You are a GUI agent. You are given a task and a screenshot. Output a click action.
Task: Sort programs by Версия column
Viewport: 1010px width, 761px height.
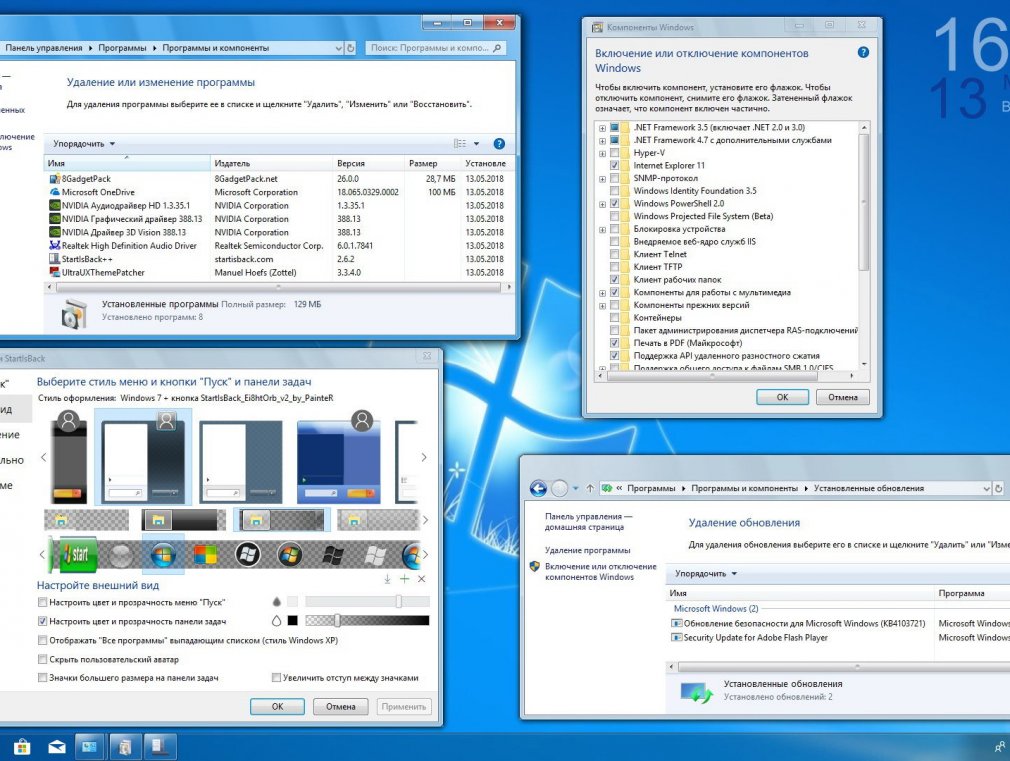tap(369, 163)
